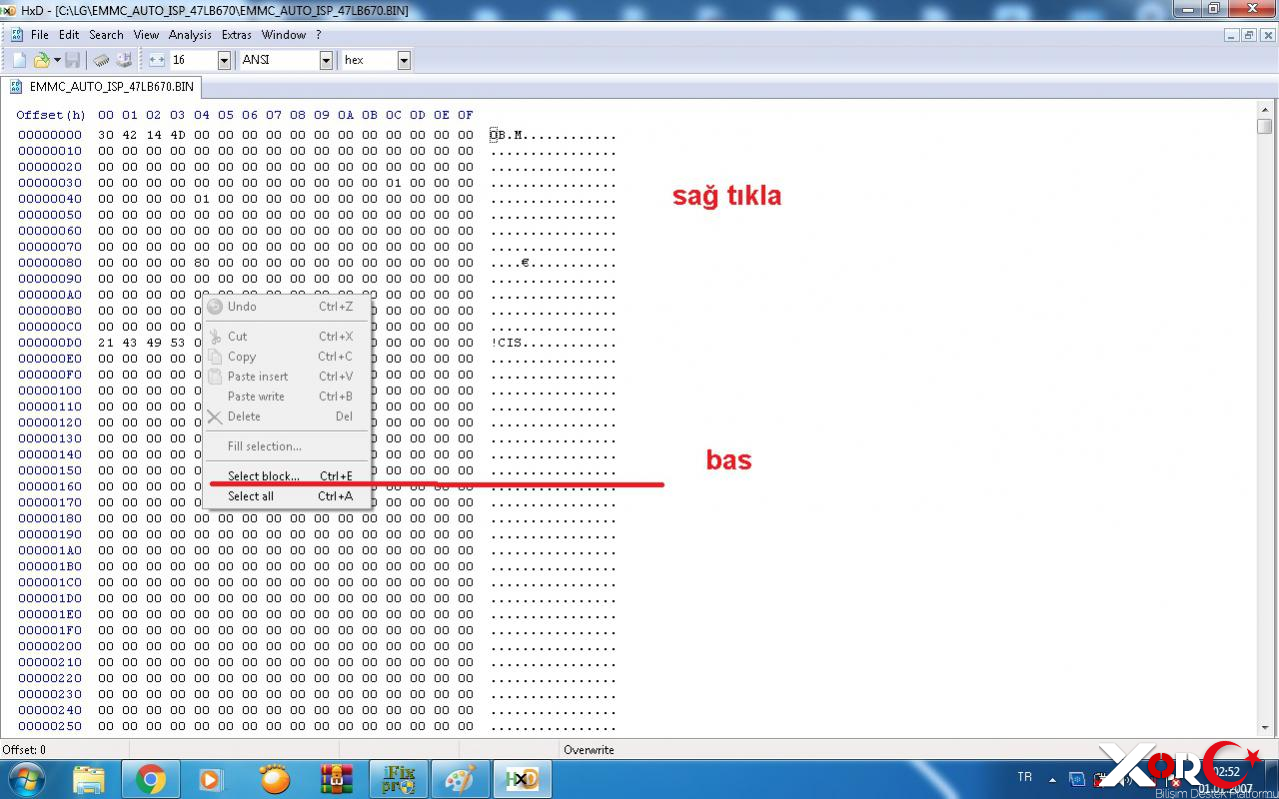
Task: Click the Open RAM chip icon
Action: [x=101, y=60]
